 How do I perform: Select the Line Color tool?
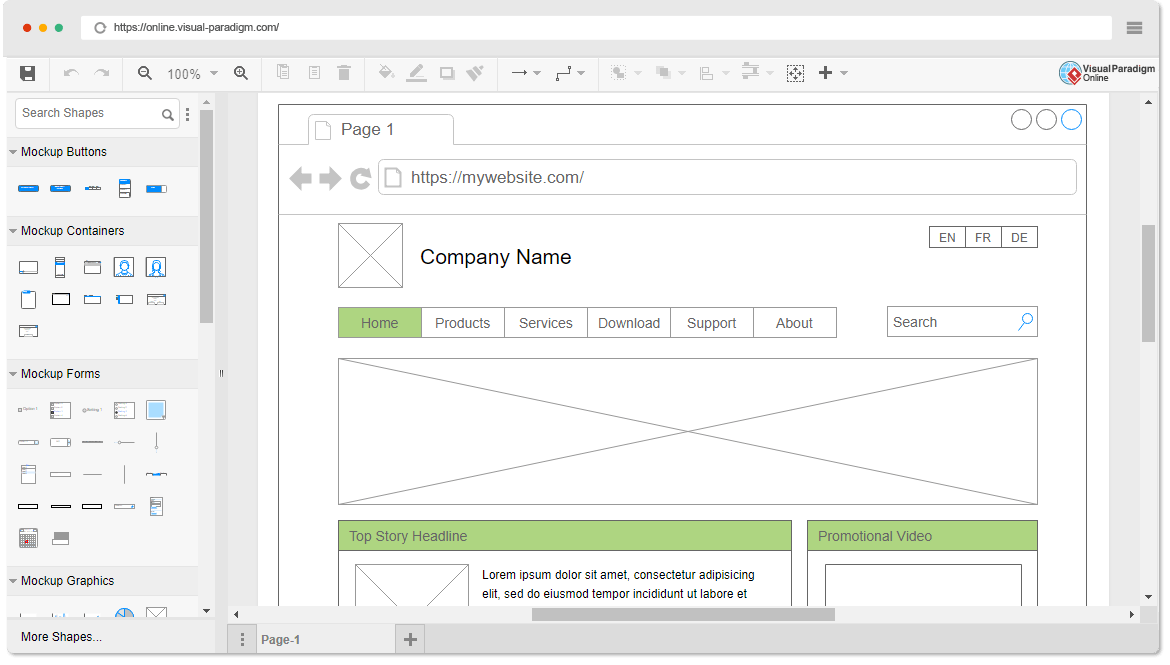tap(417, 73)
